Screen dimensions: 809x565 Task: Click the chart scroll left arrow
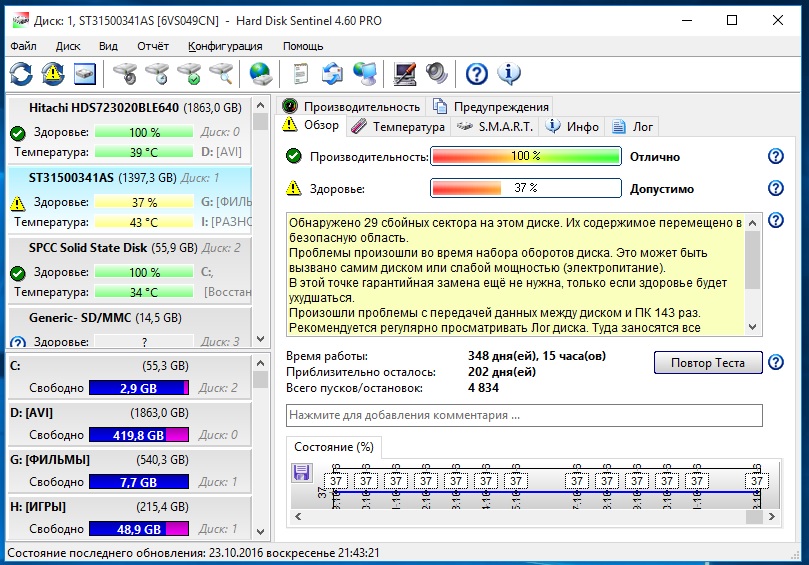(x=298, y=516)
